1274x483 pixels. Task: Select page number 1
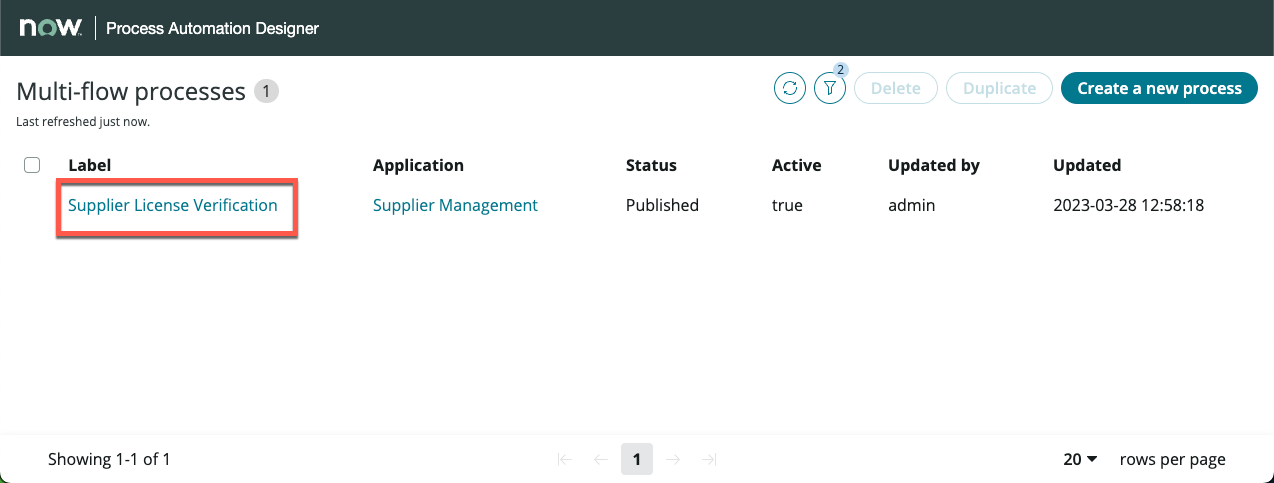637,460
